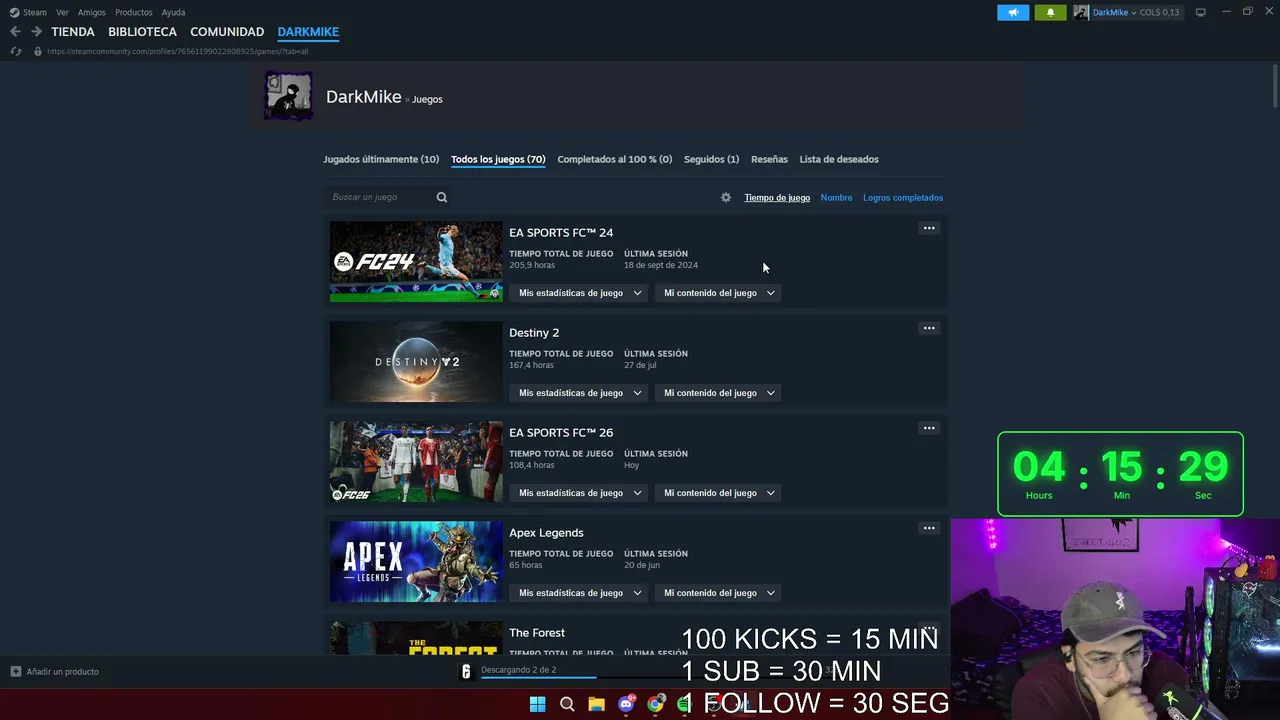Screen dimensions: 1280x720
Task: Go forward with the Steam forward arrow
Action: (36, 32)
